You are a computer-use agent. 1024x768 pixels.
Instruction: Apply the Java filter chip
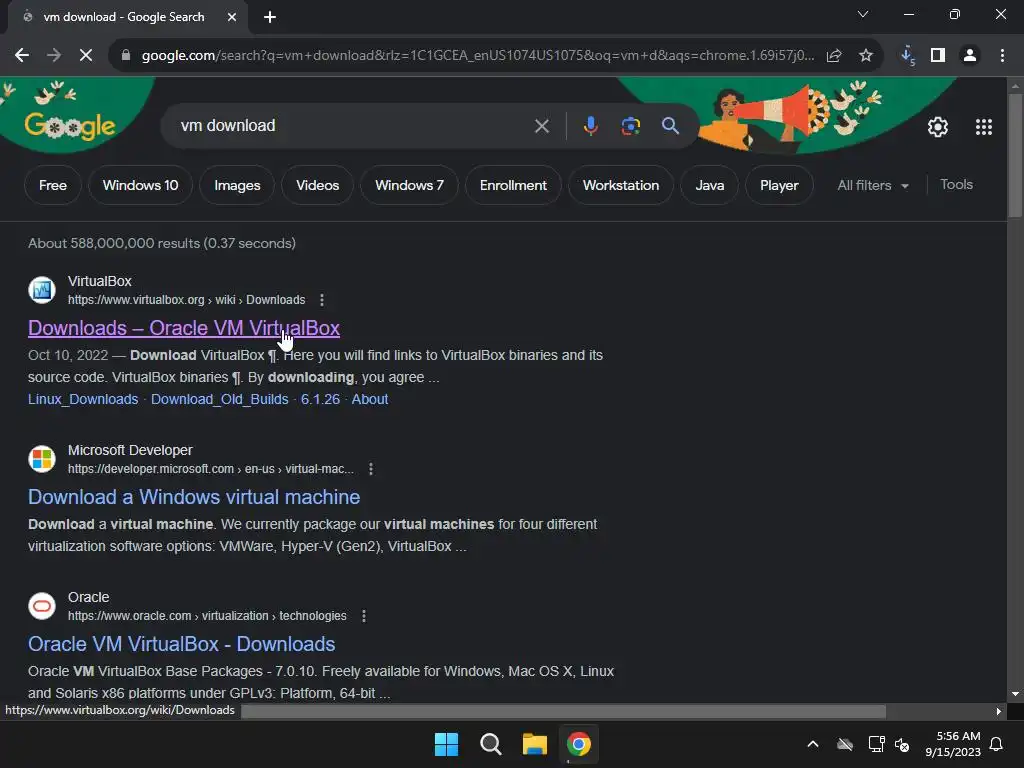[710, 185]
